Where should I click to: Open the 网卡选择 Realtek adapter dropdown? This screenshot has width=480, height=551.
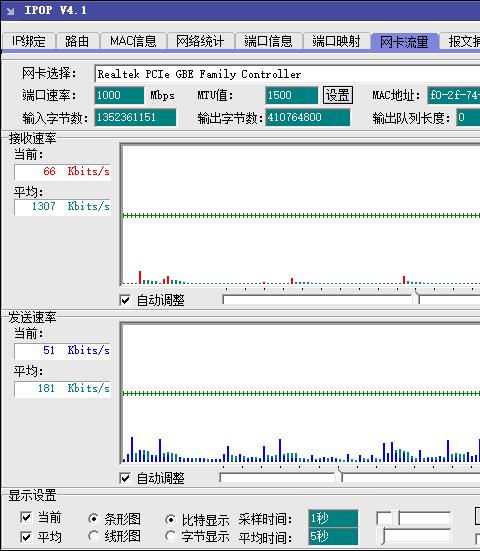(x=287, y=74)
